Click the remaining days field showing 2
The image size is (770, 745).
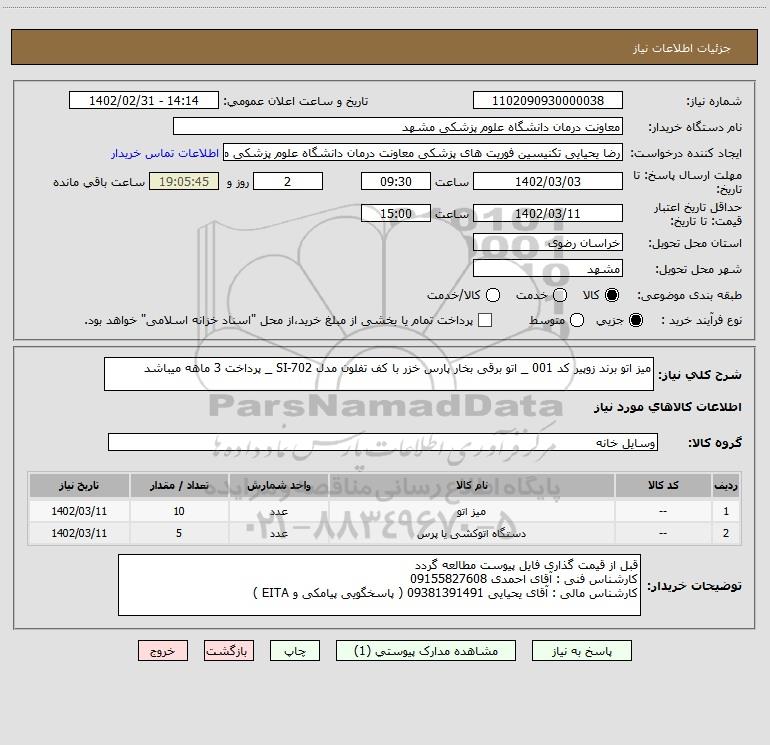(x=288, y=181)
